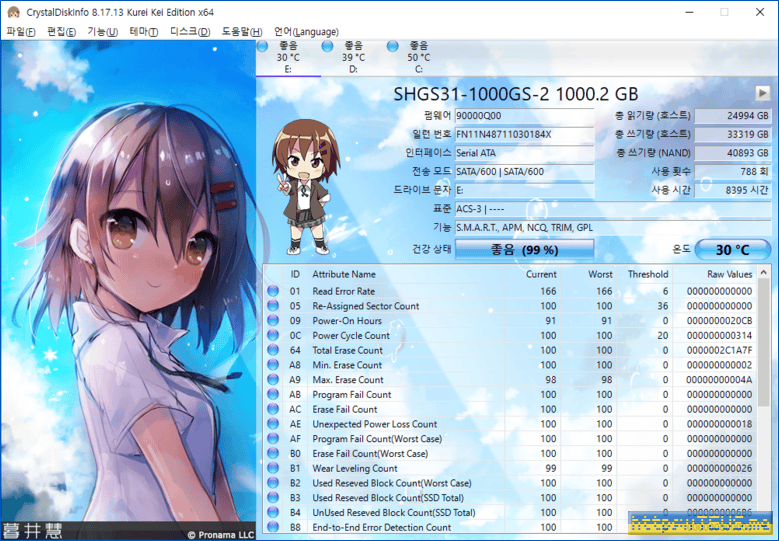This screenshot has width=779, height=541.
Task: Click the serial number field FN11N48711030184X
Action: 524,135
